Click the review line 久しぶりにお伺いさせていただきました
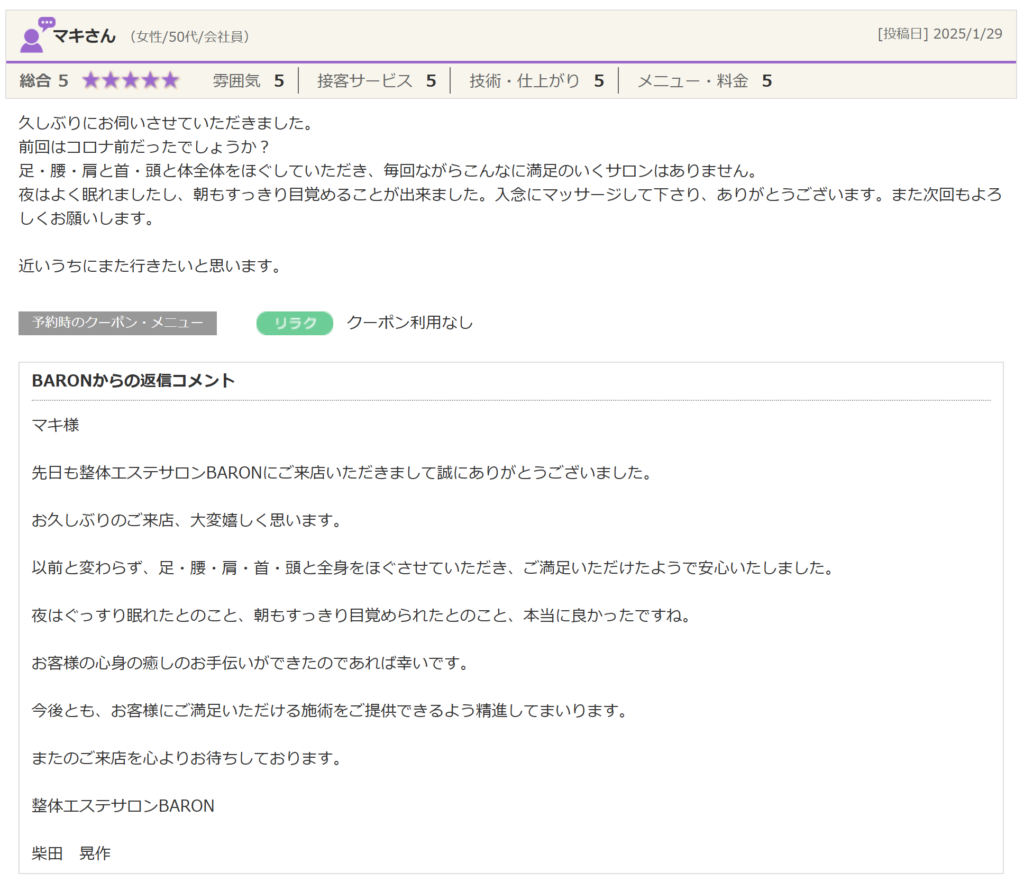 (x=166, y=124)
